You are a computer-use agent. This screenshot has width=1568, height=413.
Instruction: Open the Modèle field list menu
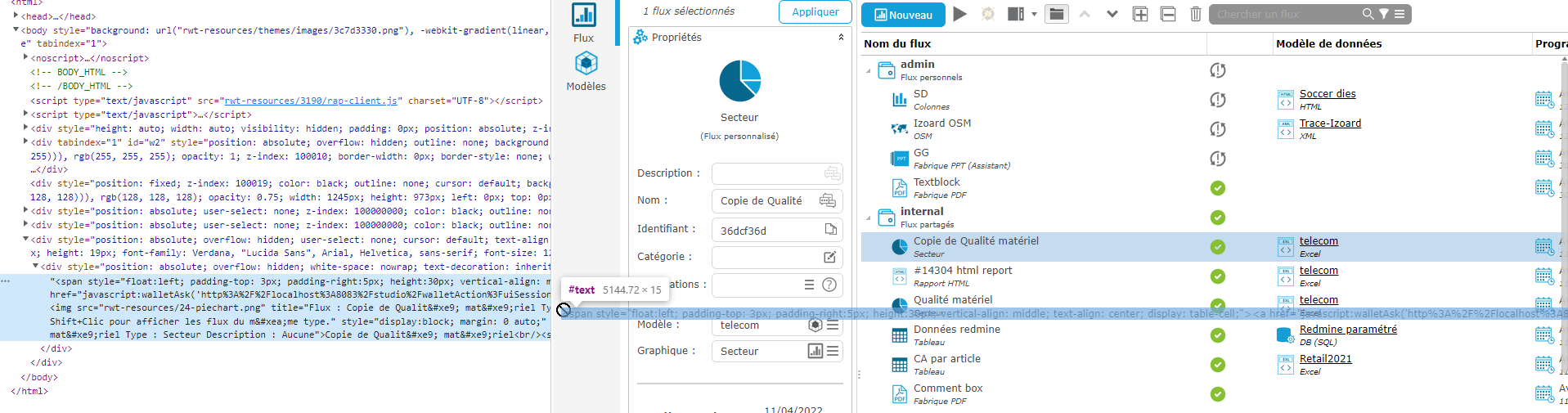(x=833, y=325)
